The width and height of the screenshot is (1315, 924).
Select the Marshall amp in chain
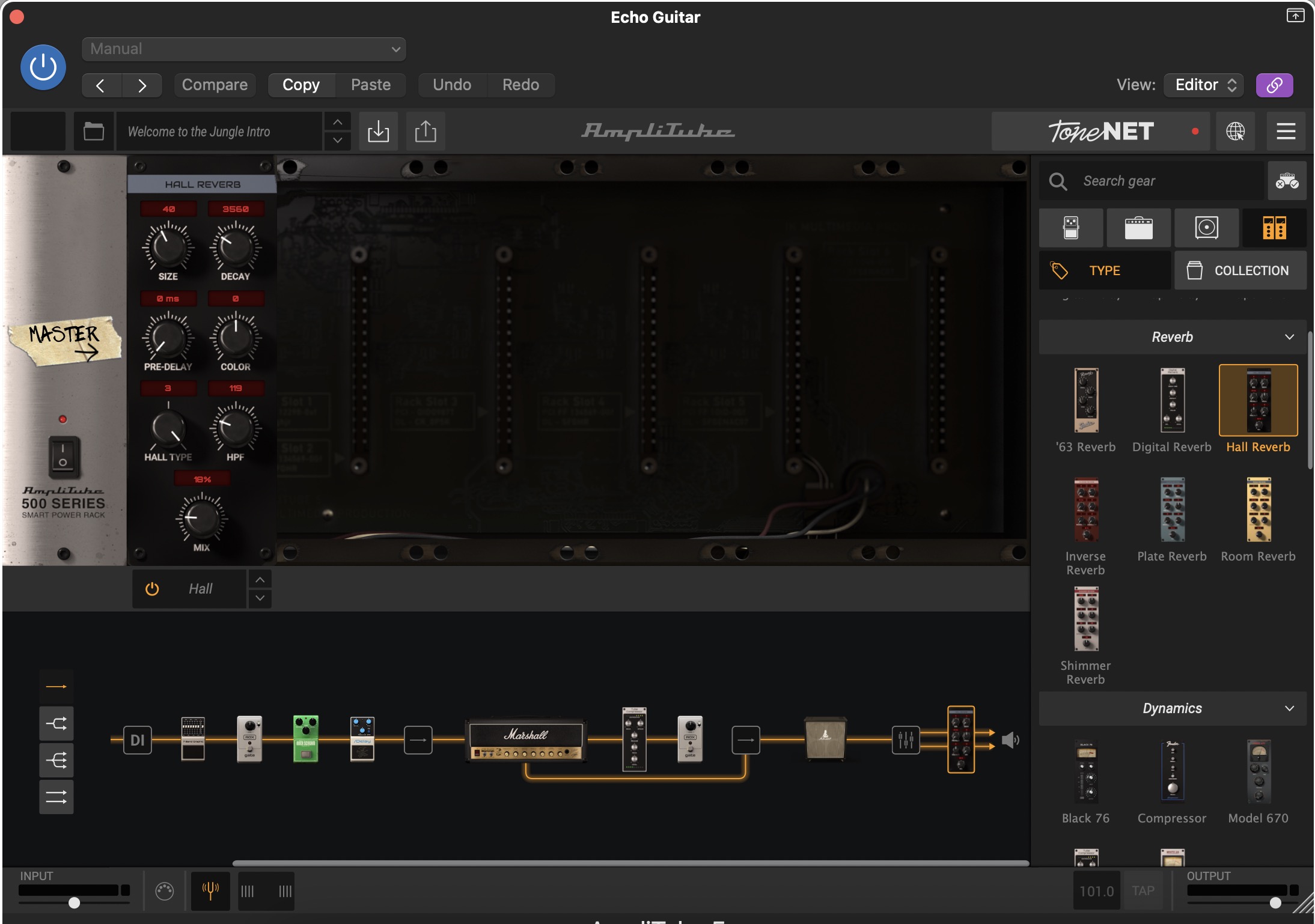pos(526,740)
